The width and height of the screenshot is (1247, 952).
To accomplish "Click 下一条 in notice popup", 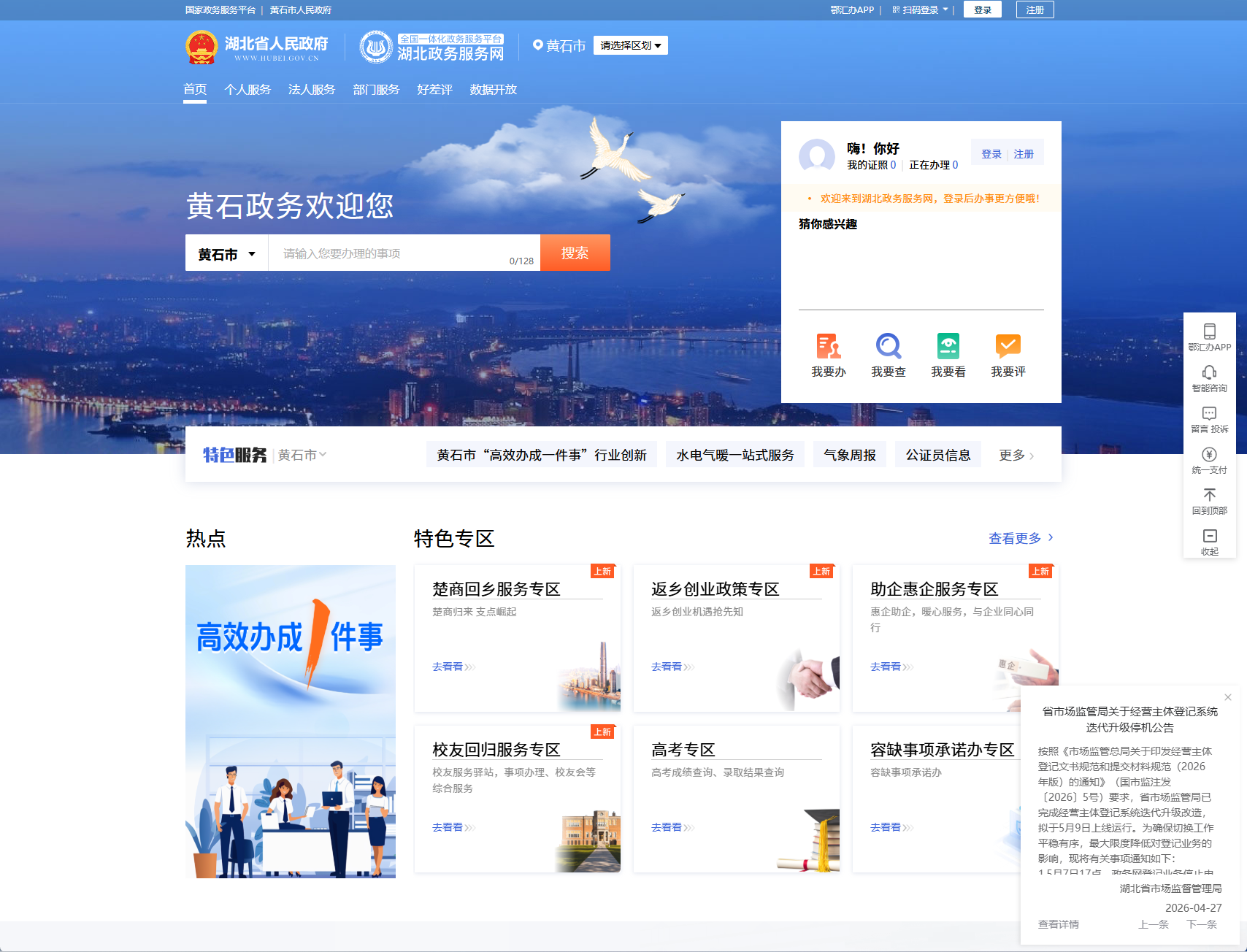I will (1202, 924).
